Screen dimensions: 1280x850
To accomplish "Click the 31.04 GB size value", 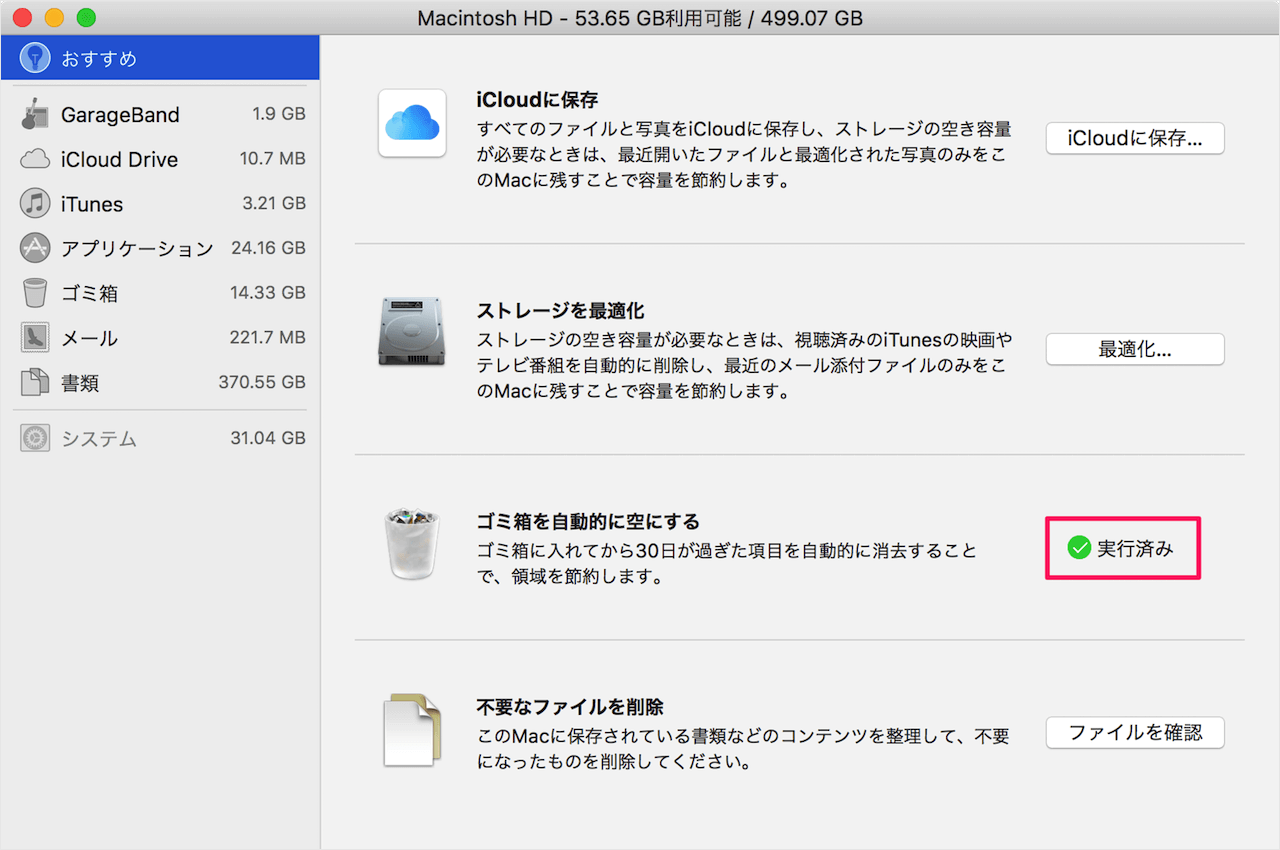I will (268, 438).
